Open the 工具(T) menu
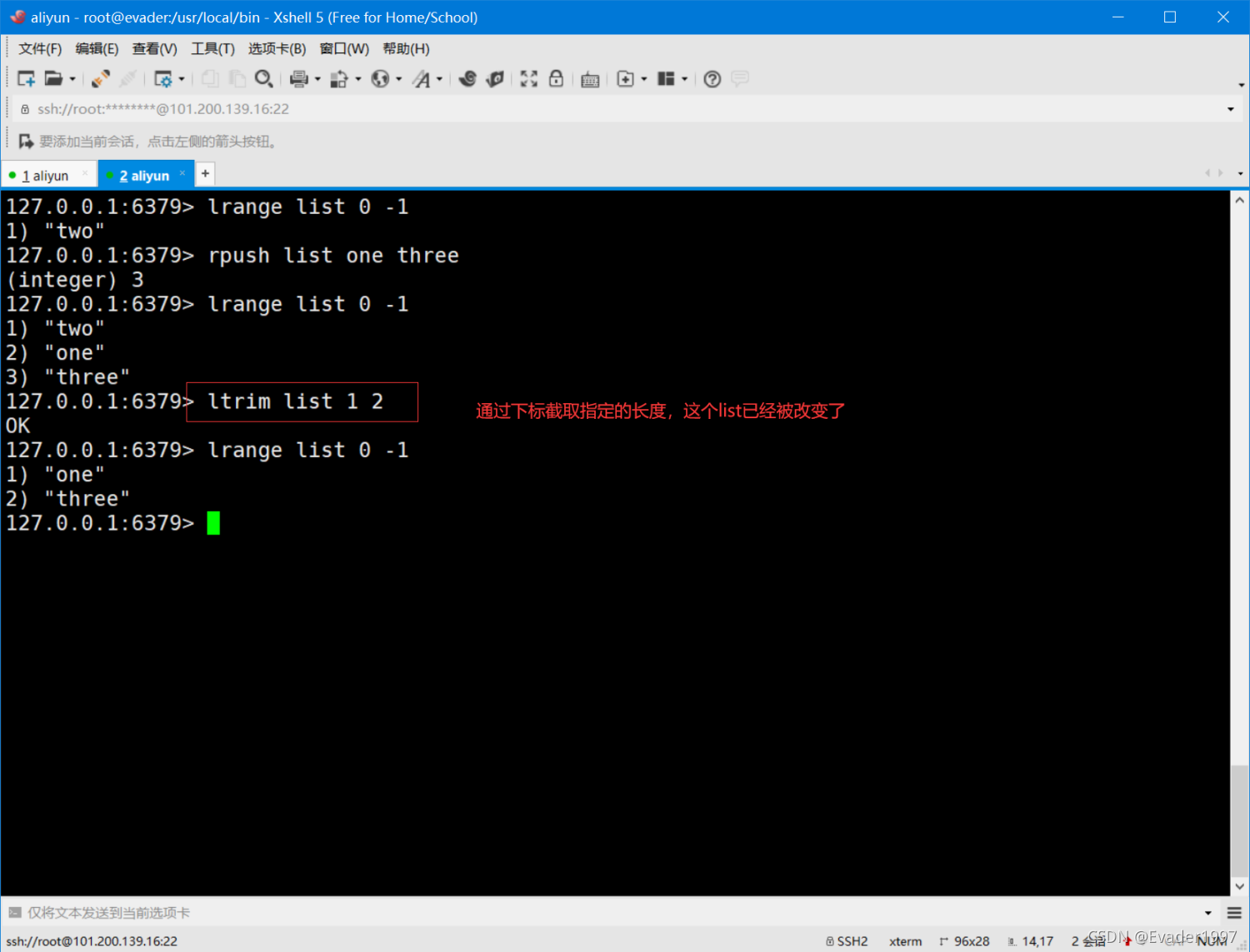This screenshot has height=952, width=1250. click(212, 49)
